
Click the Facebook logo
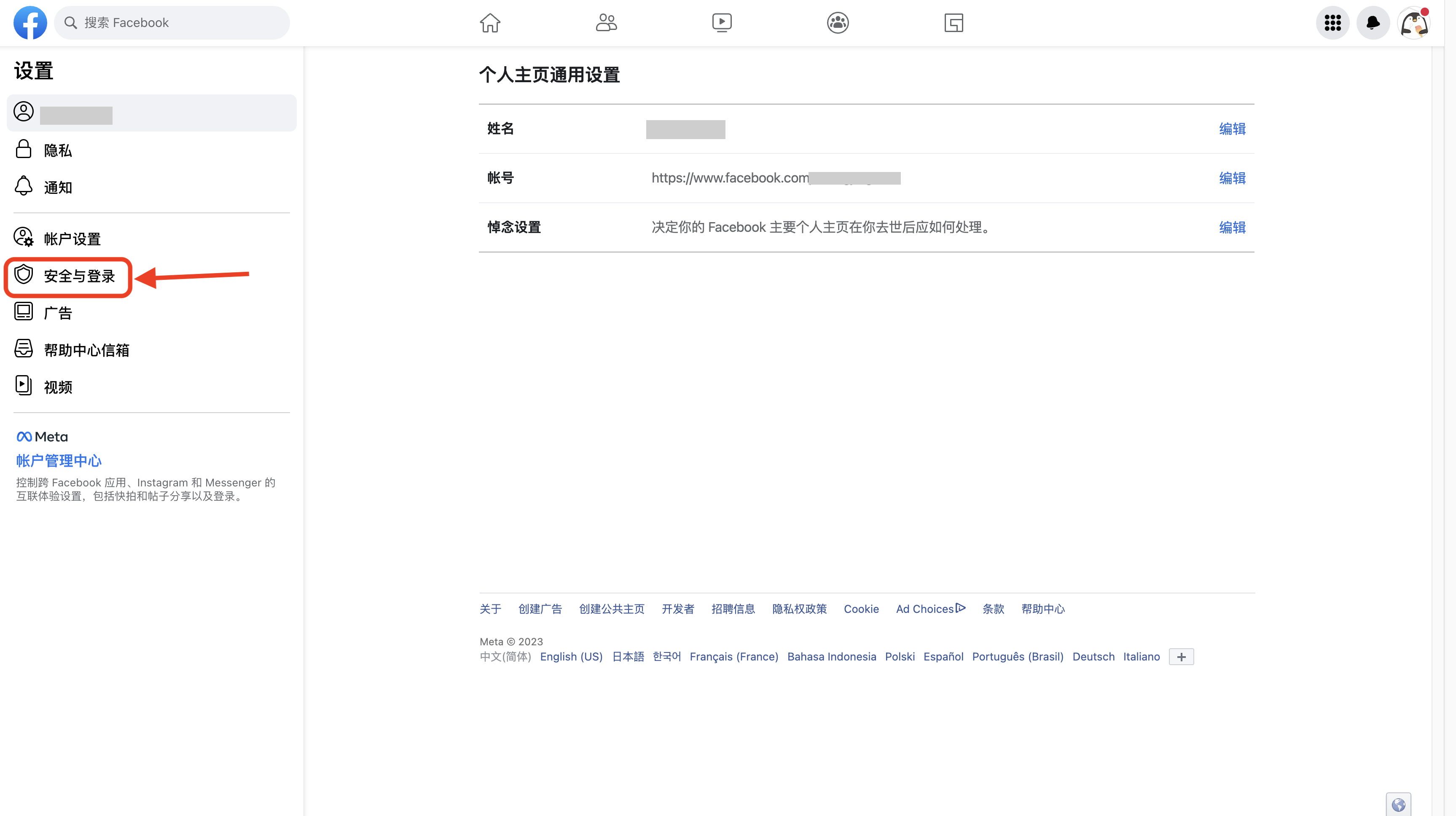coord(30,23)
